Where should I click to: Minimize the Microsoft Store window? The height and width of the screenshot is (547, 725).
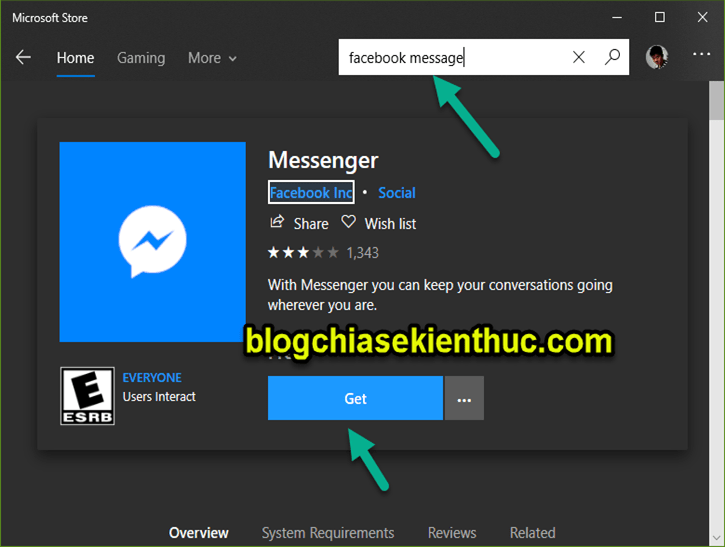pyautogui.click(x=617, y=18)
